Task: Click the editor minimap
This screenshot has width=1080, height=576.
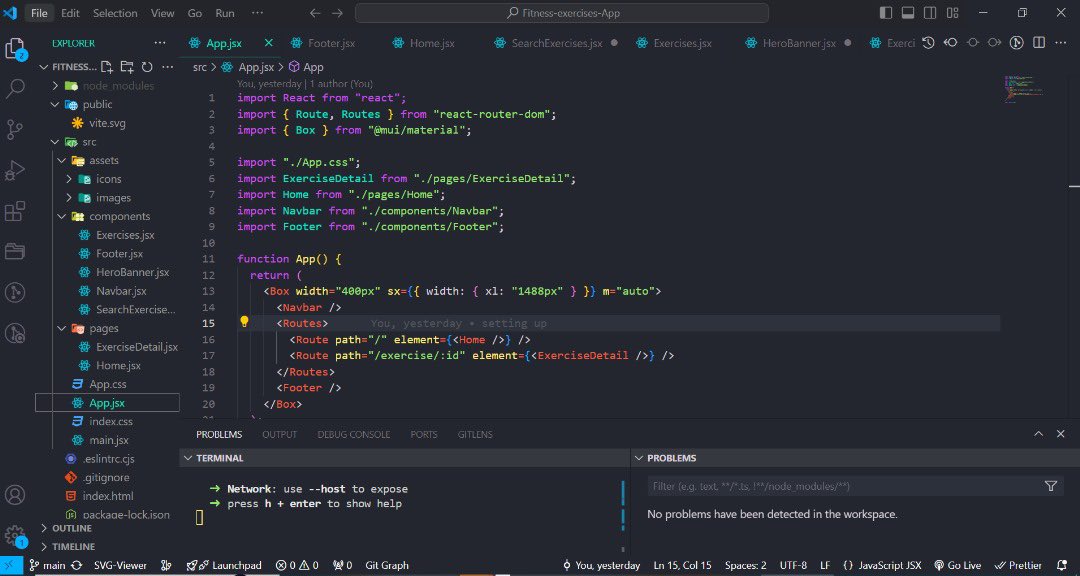Action: click(1025, 88)
